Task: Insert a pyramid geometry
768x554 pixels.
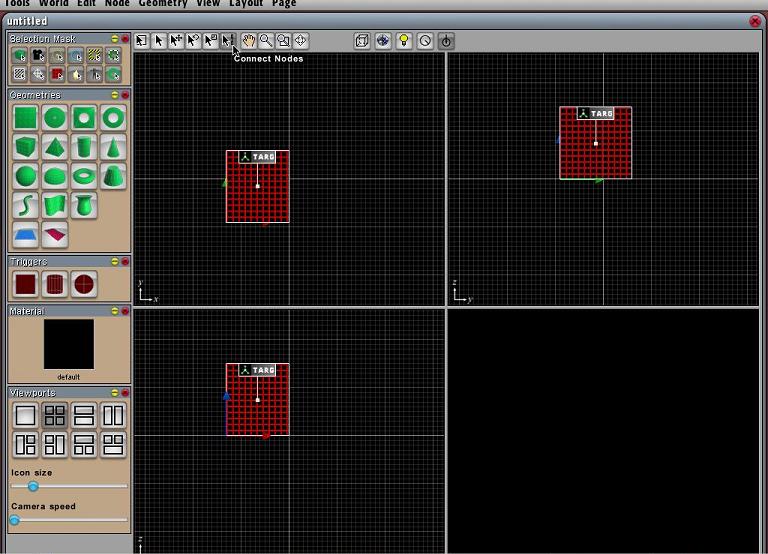Action: click(x=55, y=148)
